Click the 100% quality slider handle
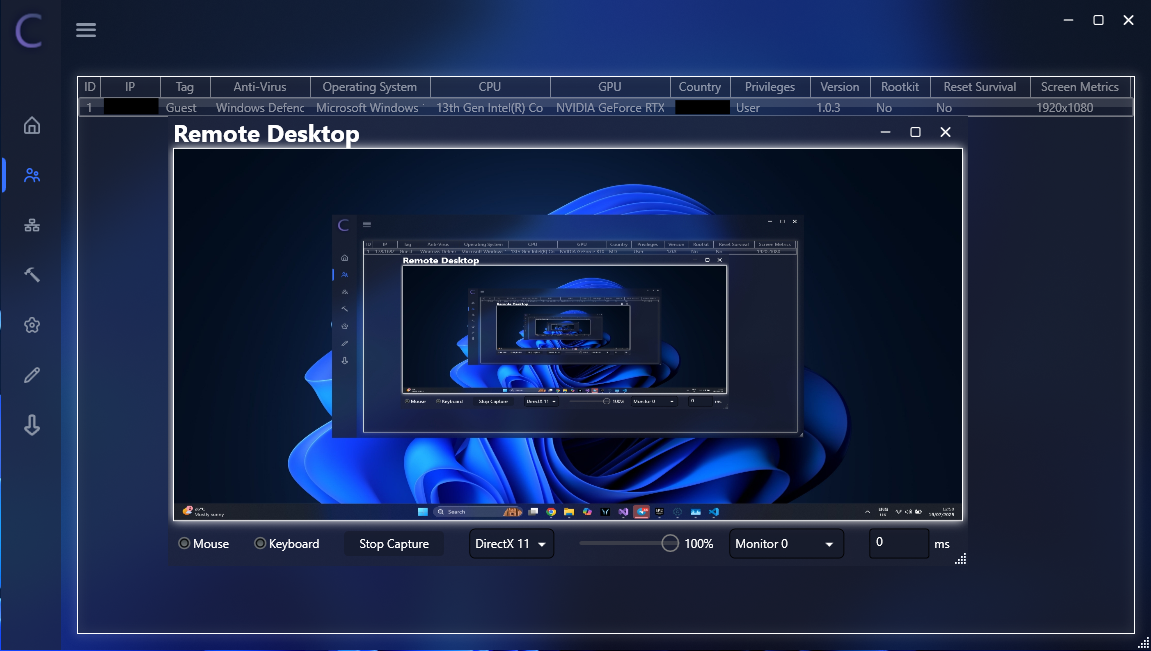 coord(670,543)
